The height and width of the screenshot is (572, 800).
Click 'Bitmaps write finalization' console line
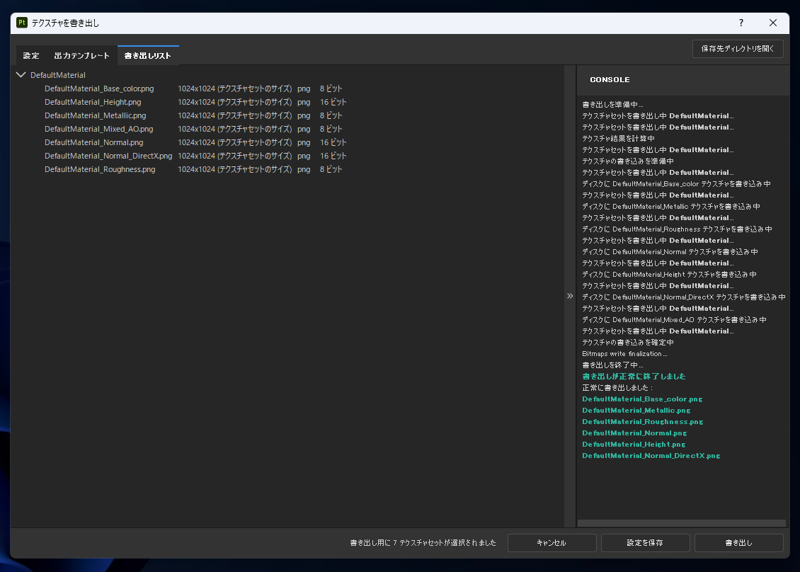pos(624,354)
